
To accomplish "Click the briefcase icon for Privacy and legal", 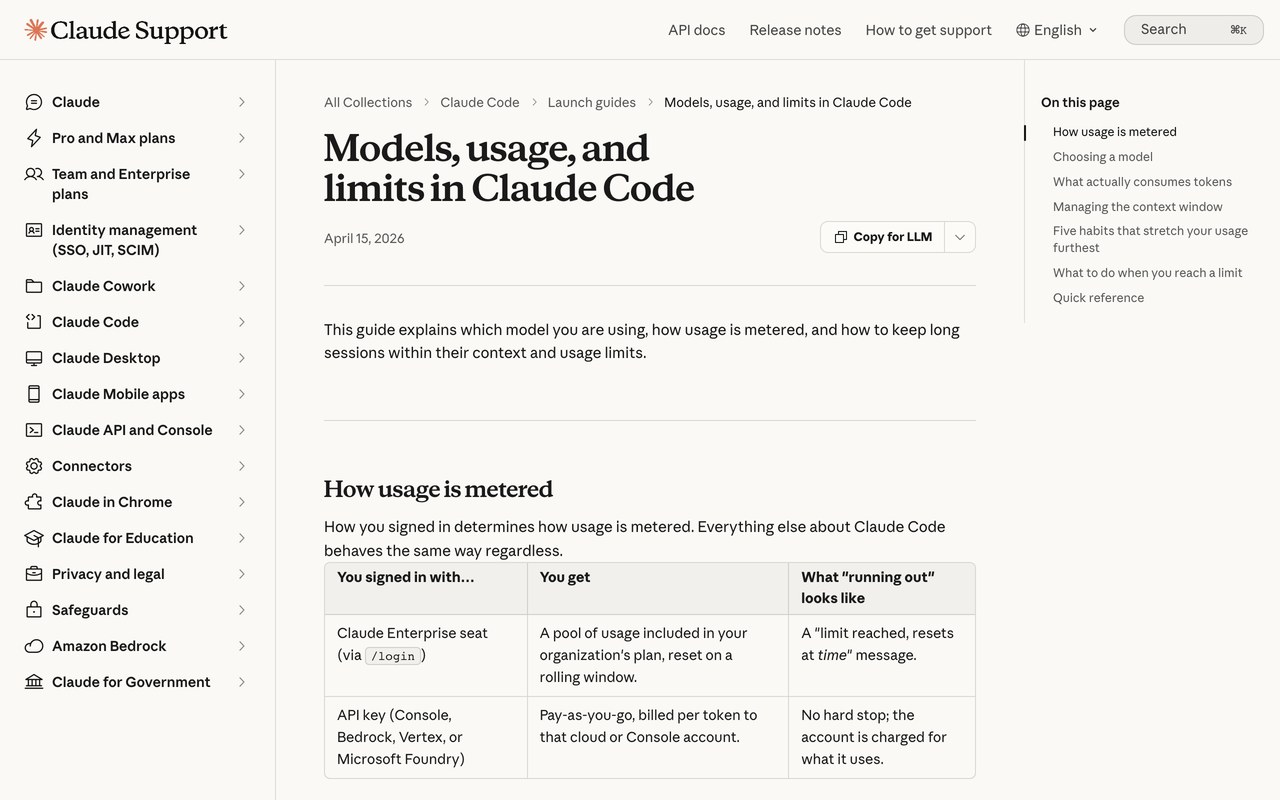I will coord(34,574).
